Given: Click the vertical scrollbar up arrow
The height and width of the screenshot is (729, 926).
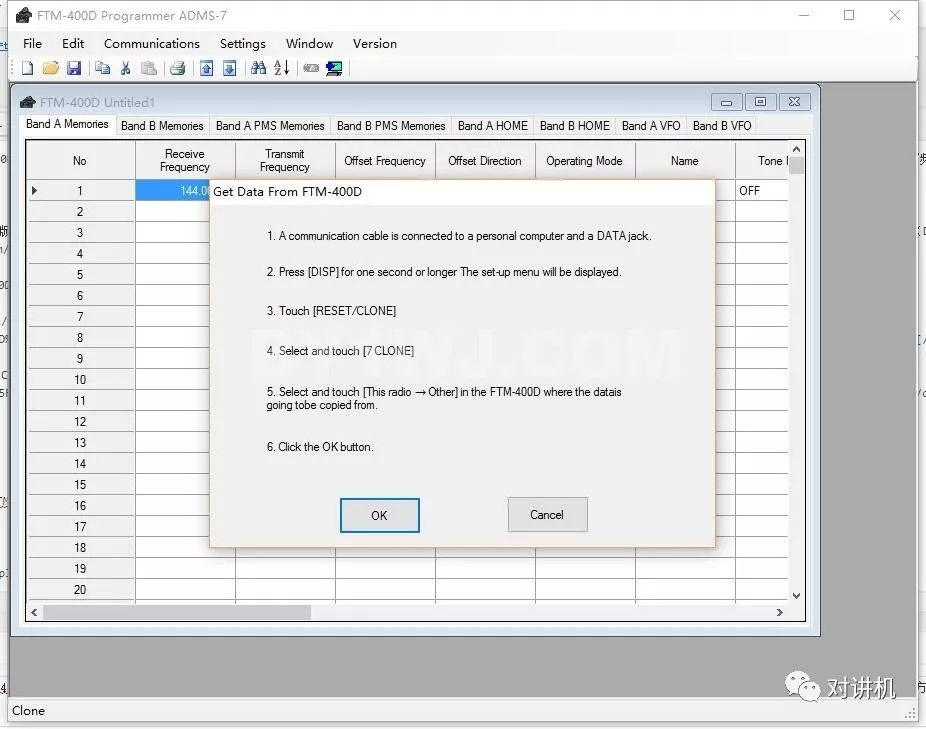Looking at the screenshot, I should click(796, 149).
